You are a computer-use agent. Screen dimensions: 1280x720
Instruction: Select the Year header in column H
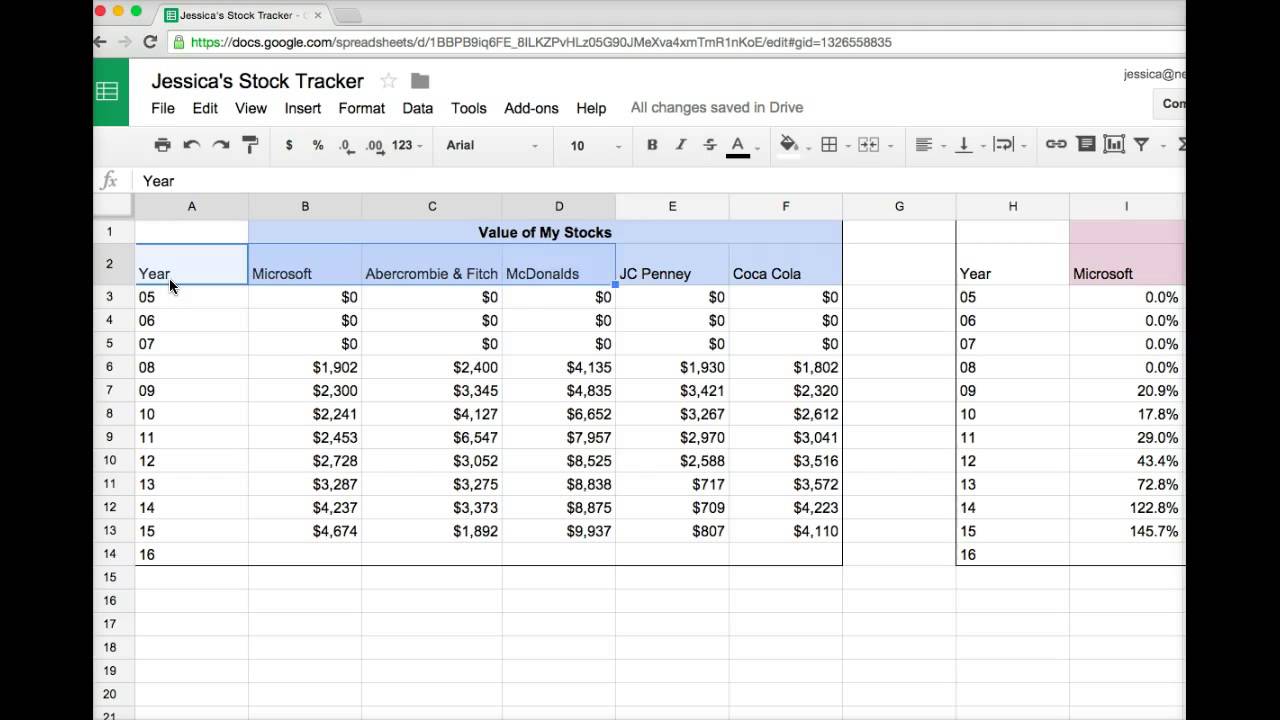pos(1013,264)
